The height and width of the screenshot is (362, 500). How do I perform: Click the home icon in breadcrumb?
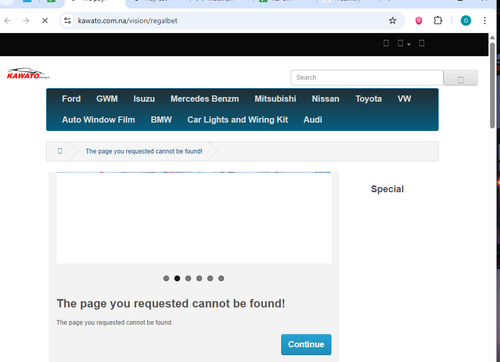[x=60, y=151]
